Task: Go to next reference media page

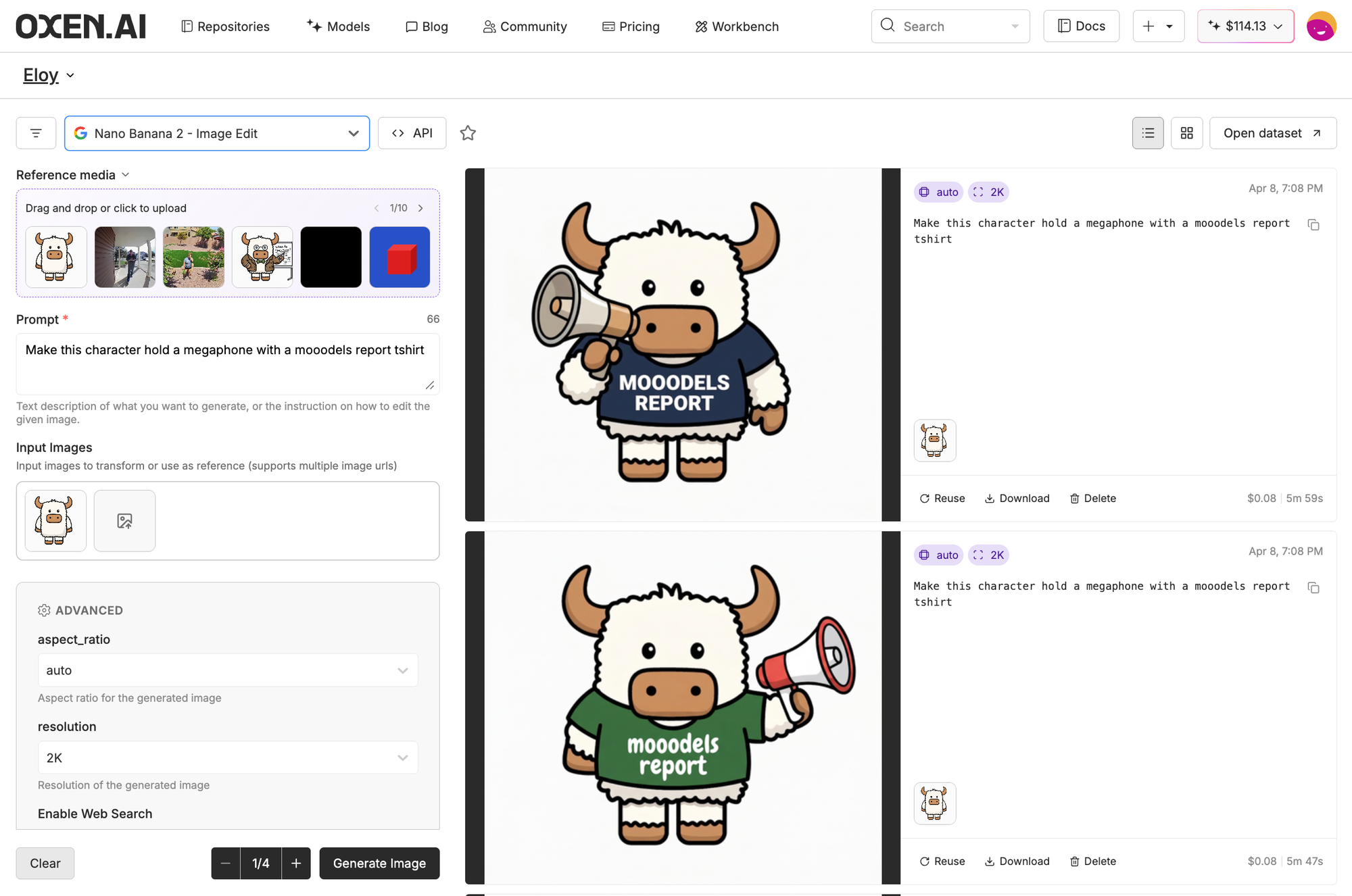Action: 420,208
